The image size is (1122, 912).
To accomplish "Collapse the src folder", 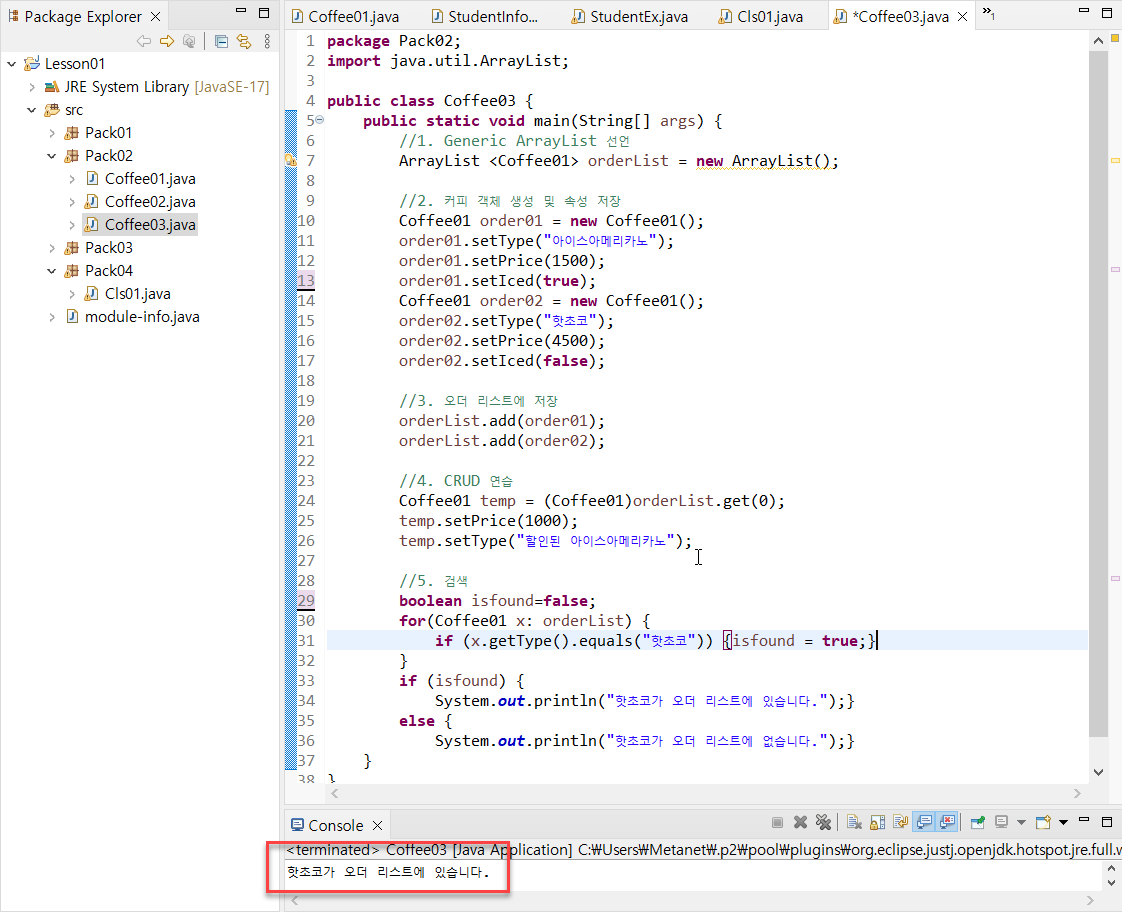I will tap(31, 109).
